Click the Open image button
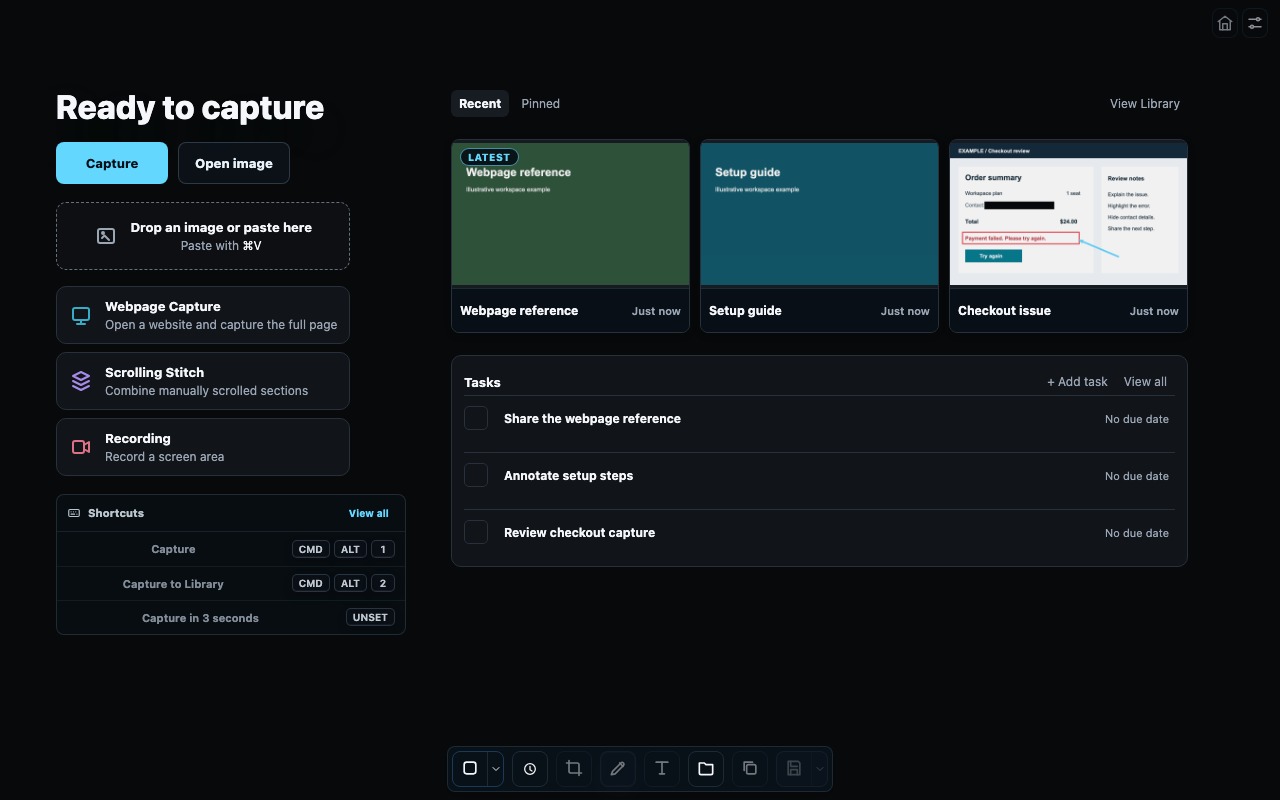This screenshot has height=800, width=1280. (x=234, y=163)
